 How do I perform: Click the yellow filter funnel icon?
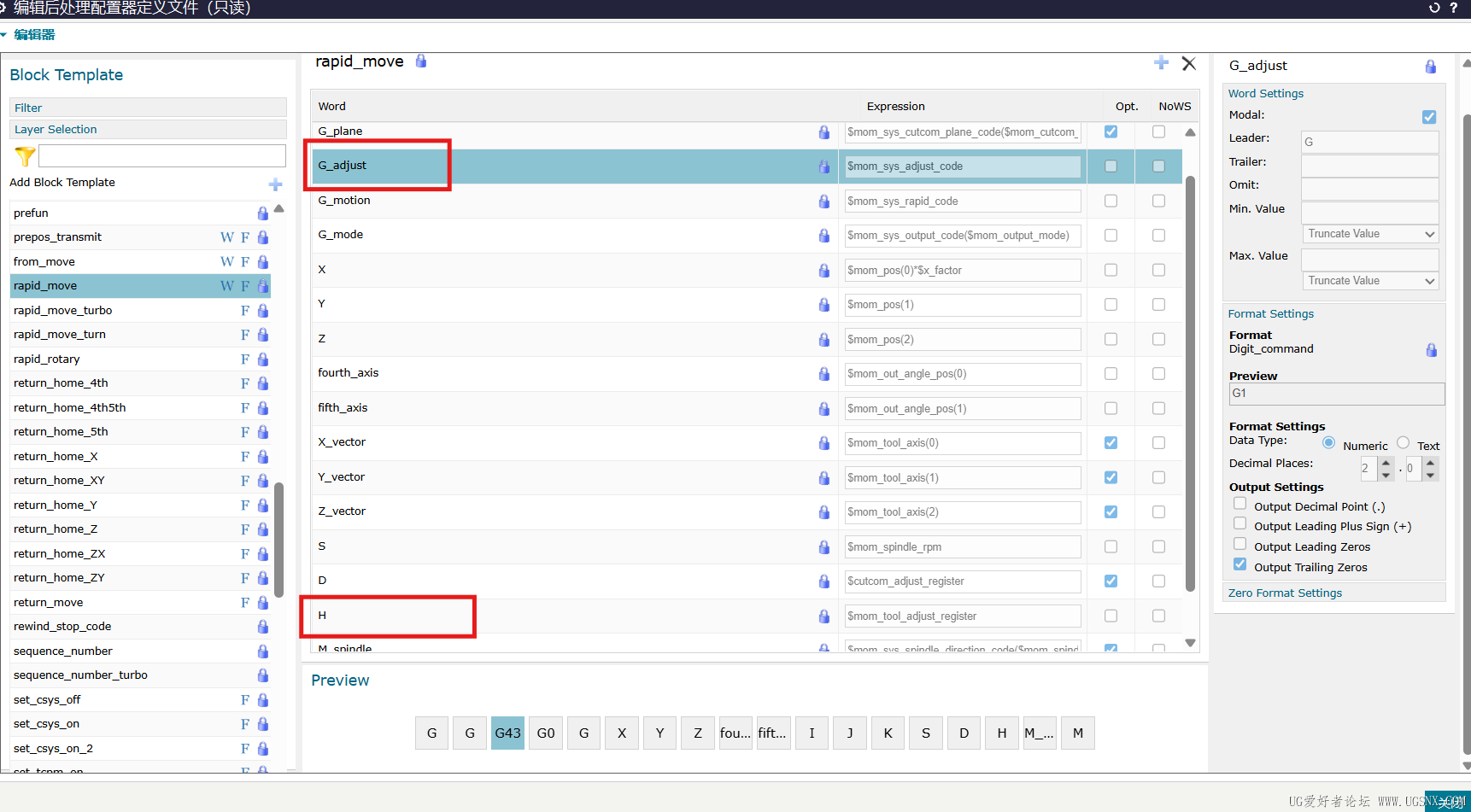[x=25, y=156]
